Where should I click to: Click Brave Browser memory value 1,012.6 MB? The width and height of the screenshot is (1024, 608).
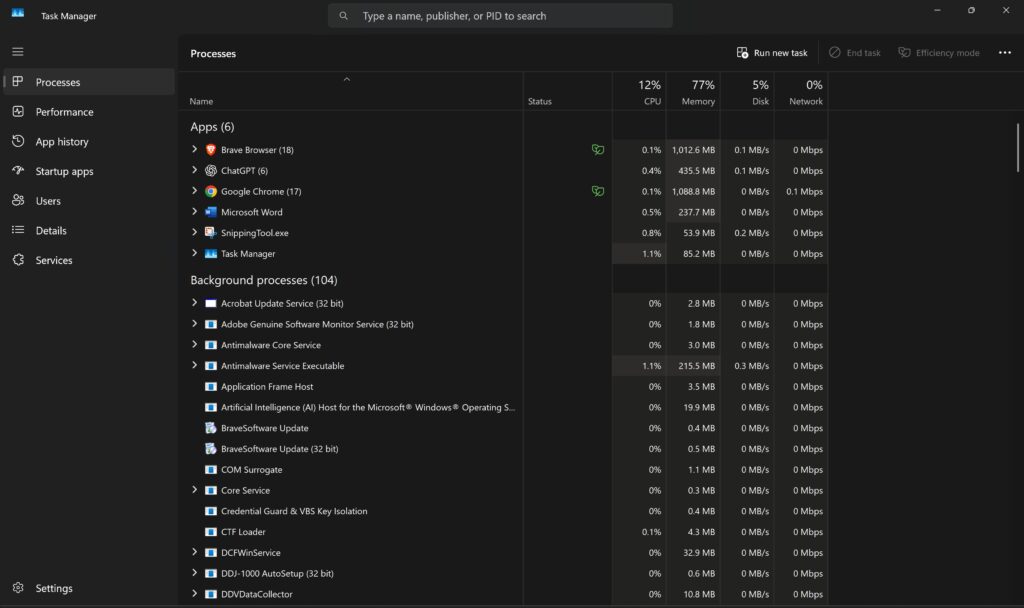693,150
